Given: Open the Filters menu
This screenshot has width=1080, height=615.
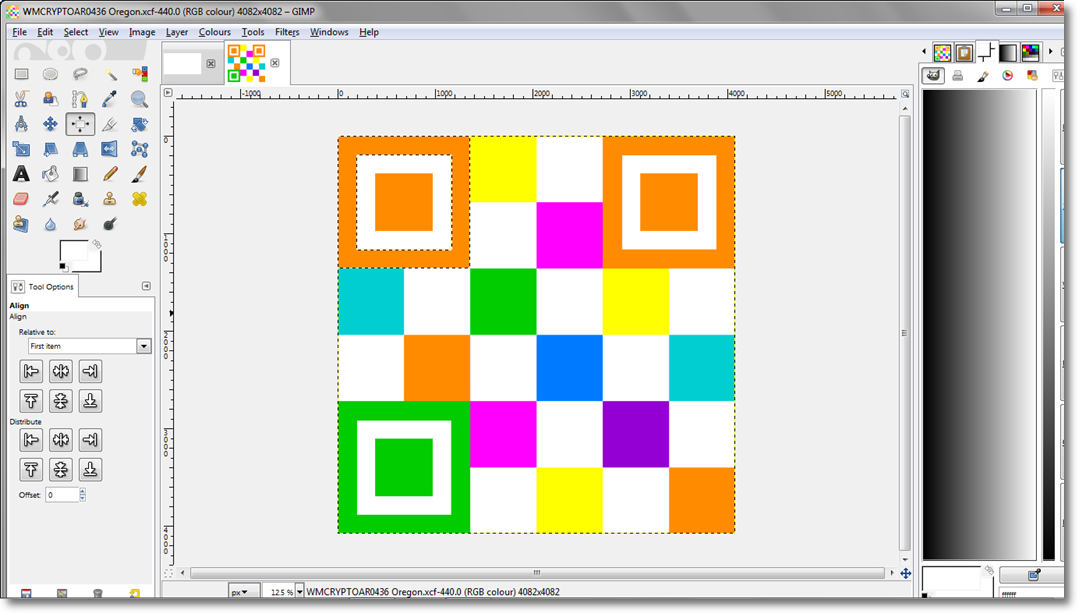Looking at the screenshot, I should pyautogui.click(x=287, y=32).
